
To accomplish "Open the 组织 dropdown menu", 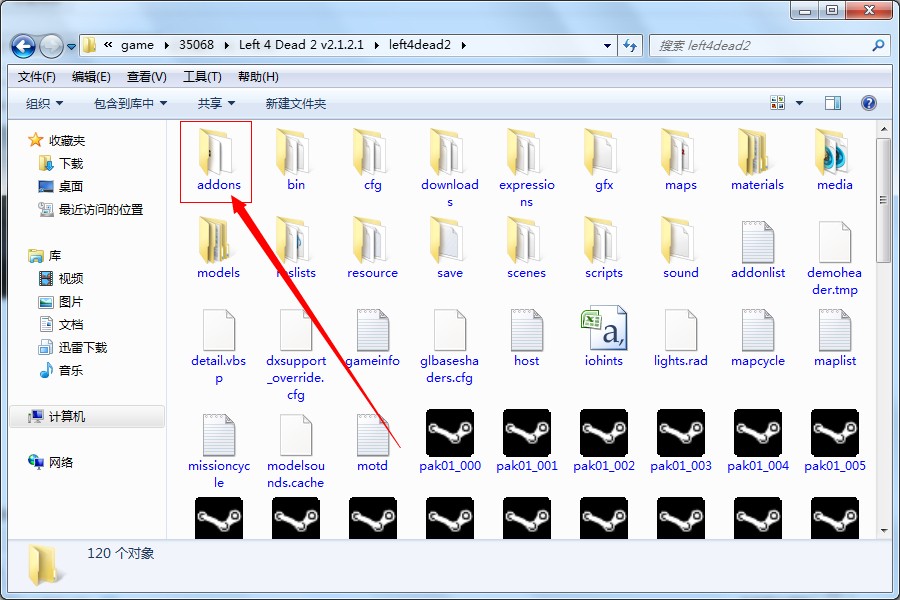I will (44, 103).
